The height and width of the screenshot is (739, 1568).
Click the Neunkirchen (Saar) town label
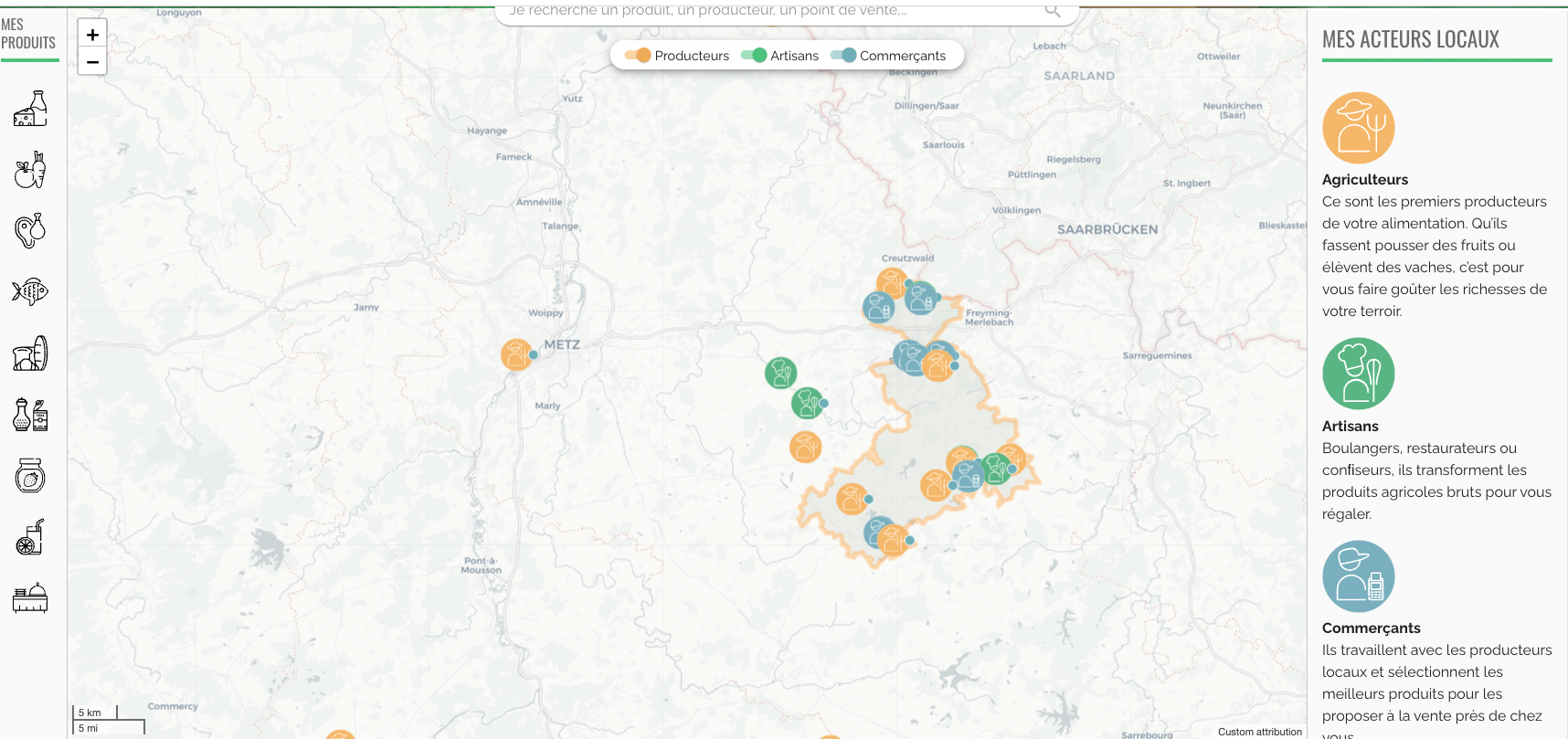pos(1233,110)
